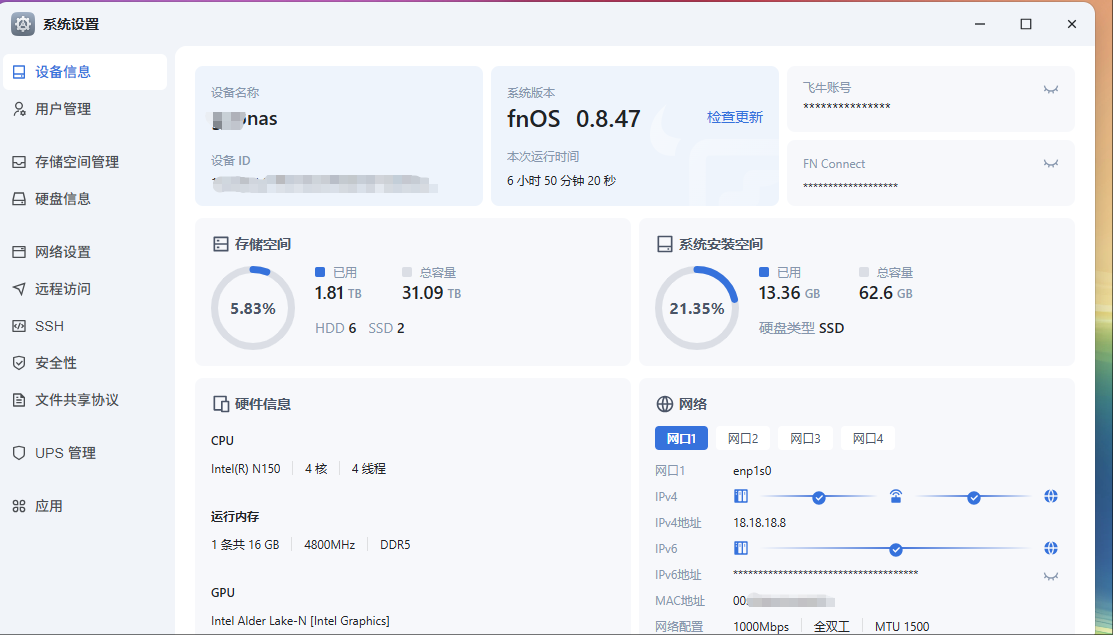Screen dimensions: 1113x635
Task: Click the 网络 globe header icon
Action: tap(664, 404)
